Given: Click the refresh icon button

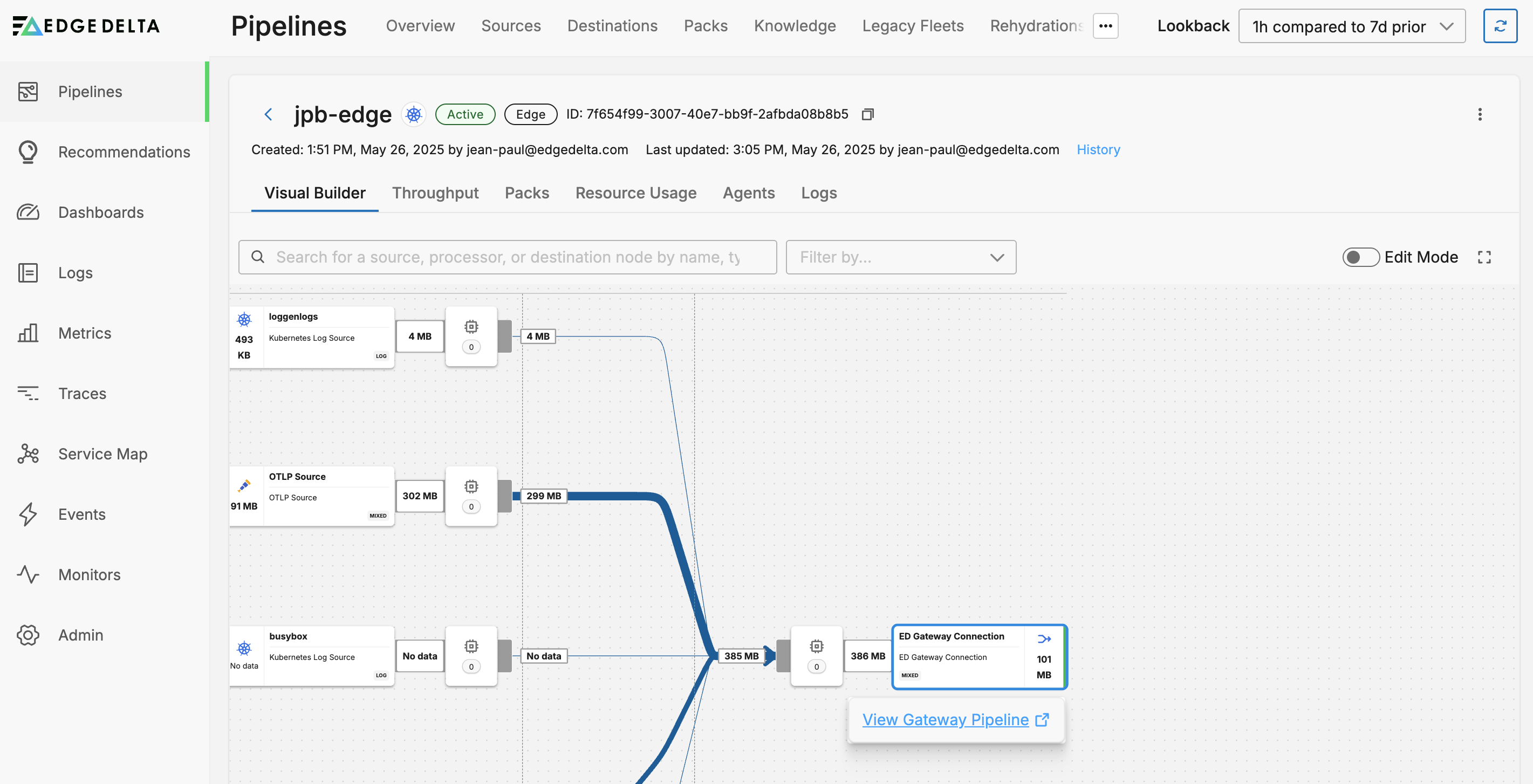Looking at the screenshot, I should pos(1500,26).
